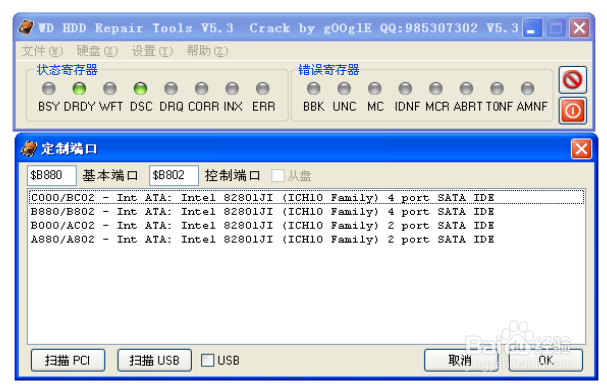Click the BBK error indicator light
The width and height of the screenshot is (607, 386).
313,89
